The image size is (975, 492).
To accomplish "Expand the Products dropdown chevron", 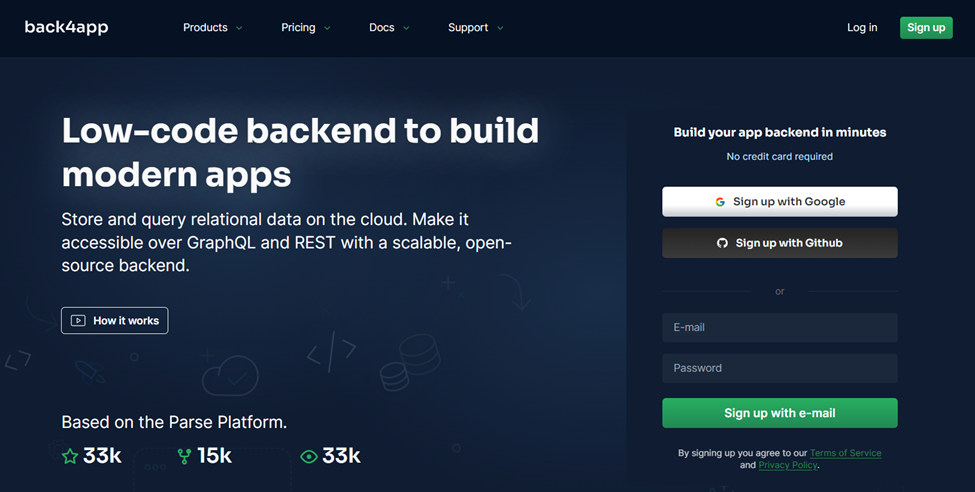I will click(239, 28).
